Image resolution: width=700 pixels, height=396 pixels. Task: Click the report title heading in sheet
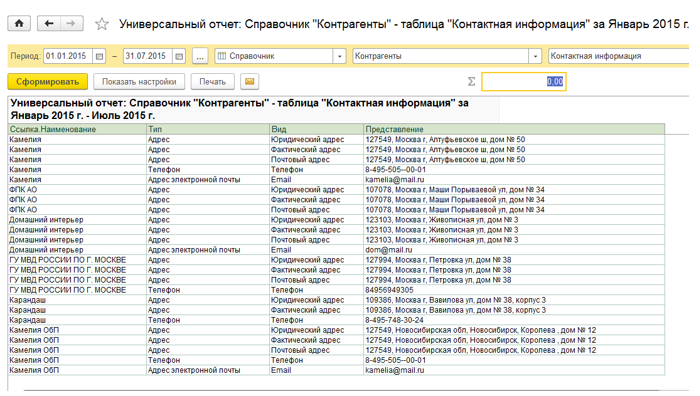tap(239, 109)
